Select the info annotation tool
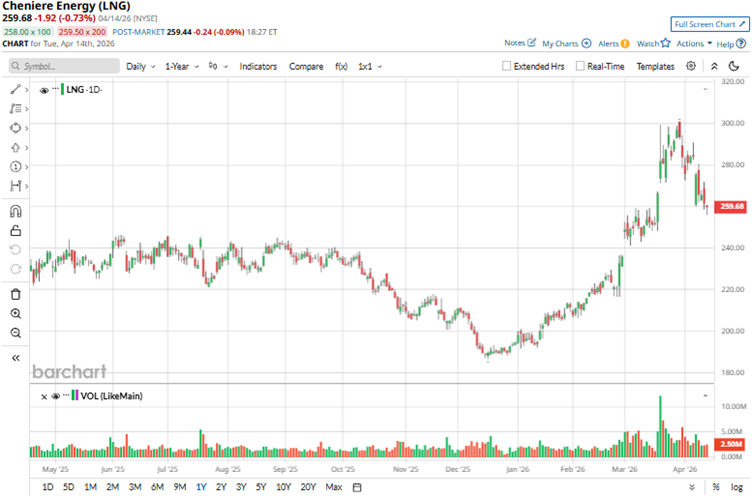Image resolution: width=752 pixels, height=496 pixels. (15, 166)
